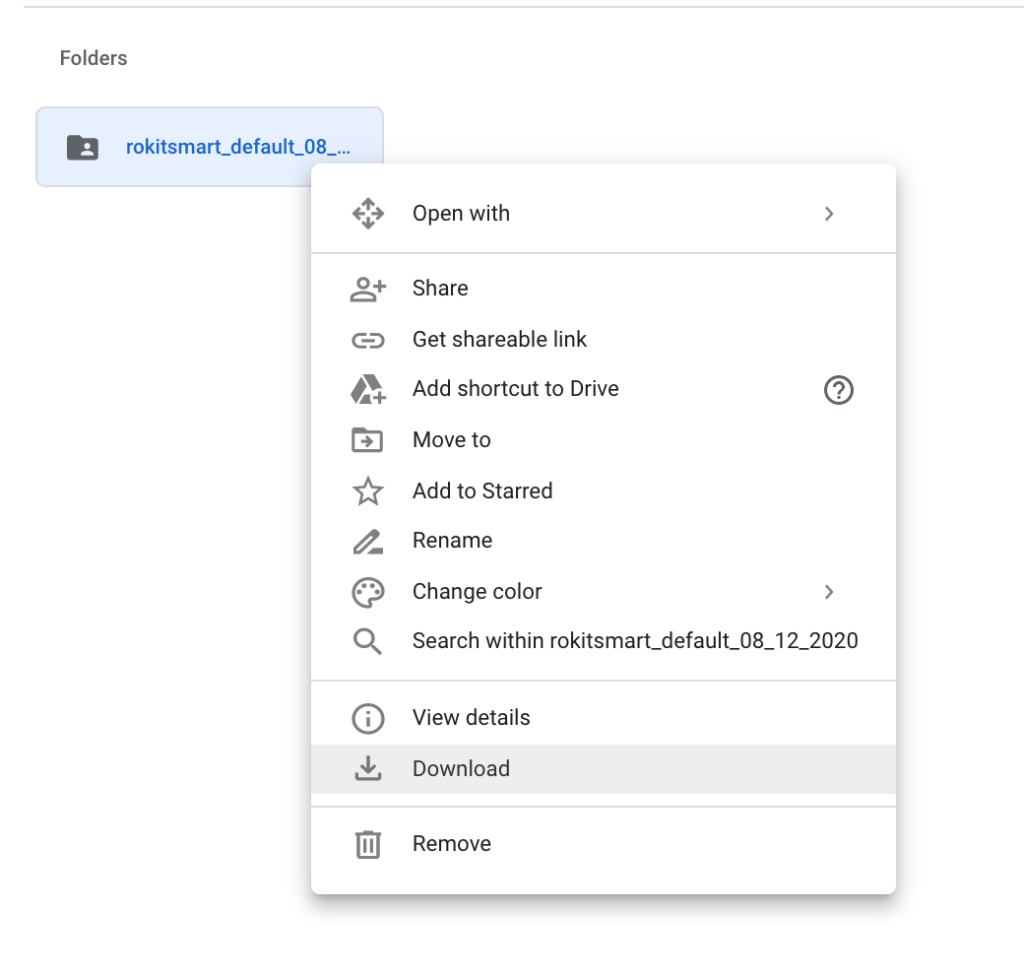Expand the Change color submenu chevron
This screenshot has width=1024, height=979.
[828, 592]
